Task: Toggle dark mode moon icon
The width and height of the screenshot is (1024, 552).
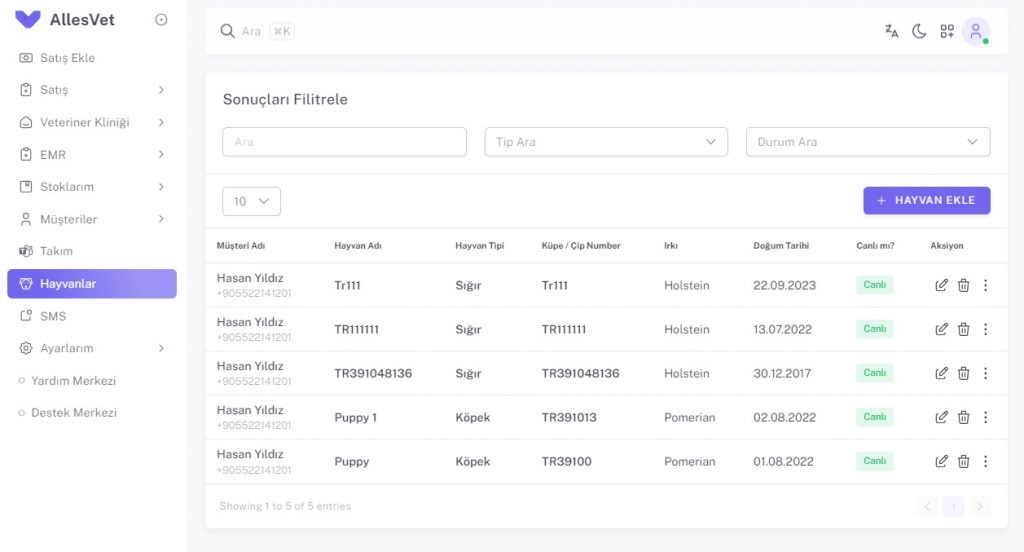Action: pos(919,31)
